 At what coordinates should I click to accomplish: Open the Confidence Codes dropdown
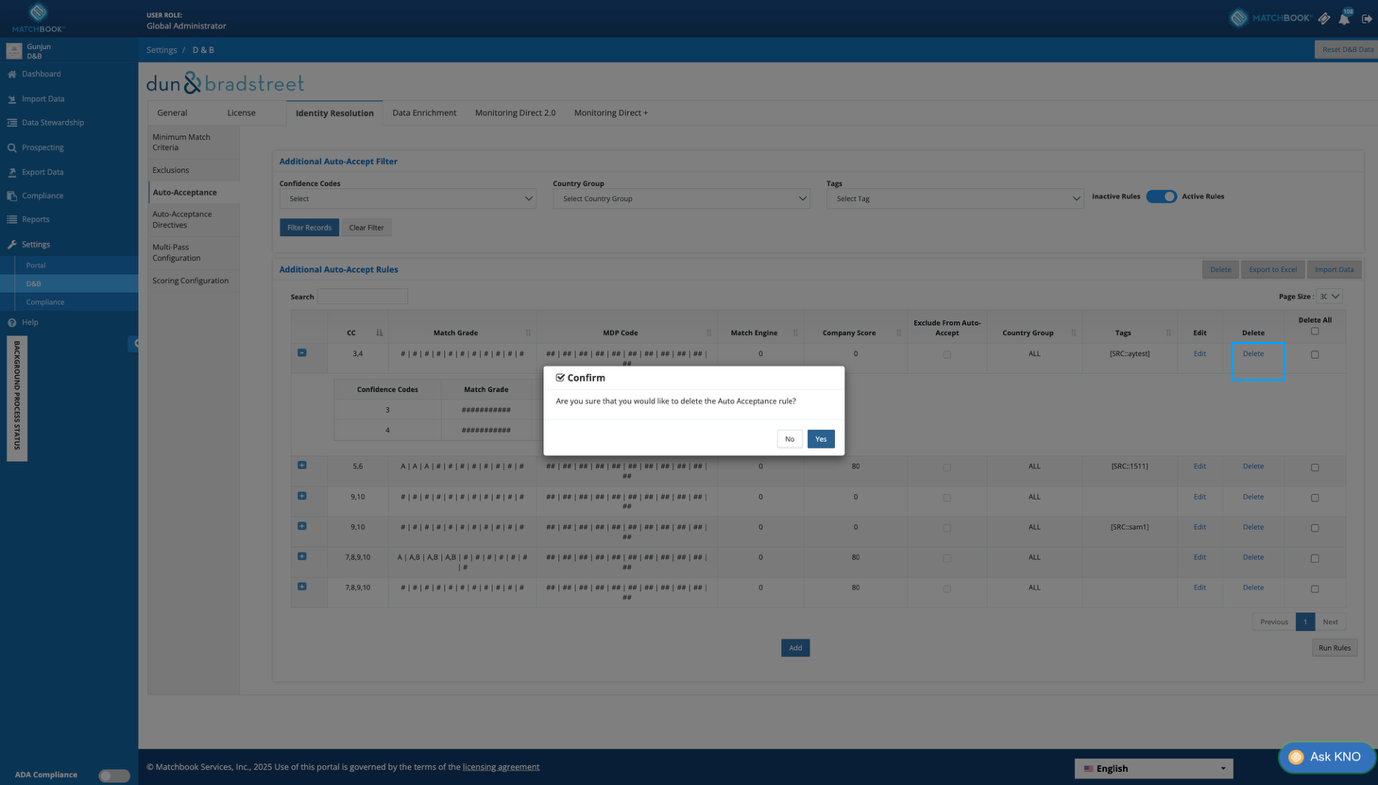pyautogui.click(x=408, y=199)
